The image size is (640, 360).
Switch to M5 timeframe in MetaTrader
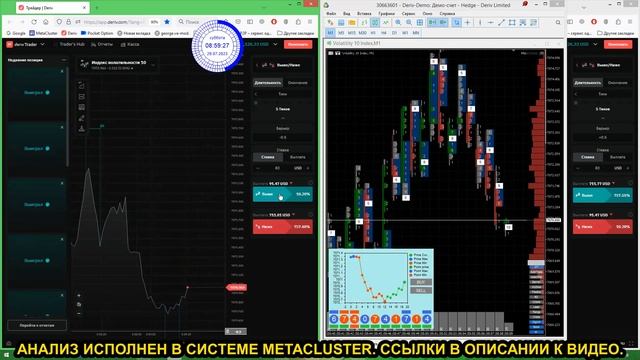pyautogui.click(x=341, y=33)
